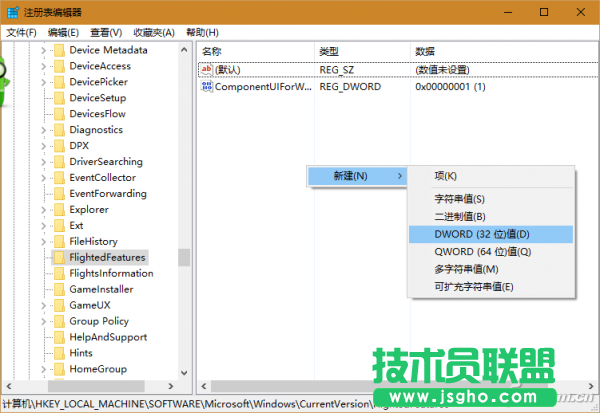The height and width of the screenshot is (413, 600).
Task: Click the DeviceAccess folder icon
Action: pos(59,66)
